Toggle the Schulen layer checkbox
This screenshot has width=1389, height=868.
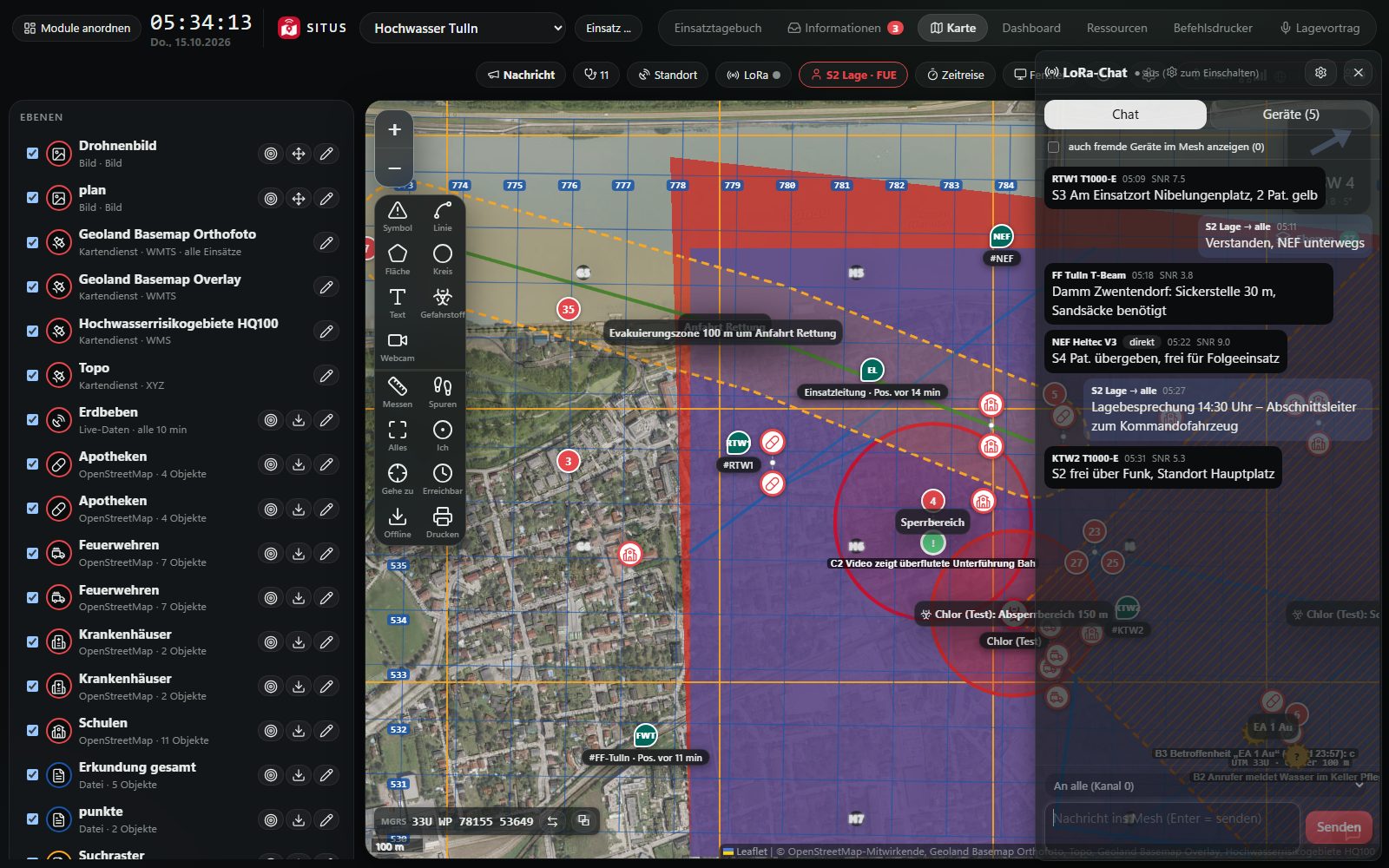click(33, 731)
